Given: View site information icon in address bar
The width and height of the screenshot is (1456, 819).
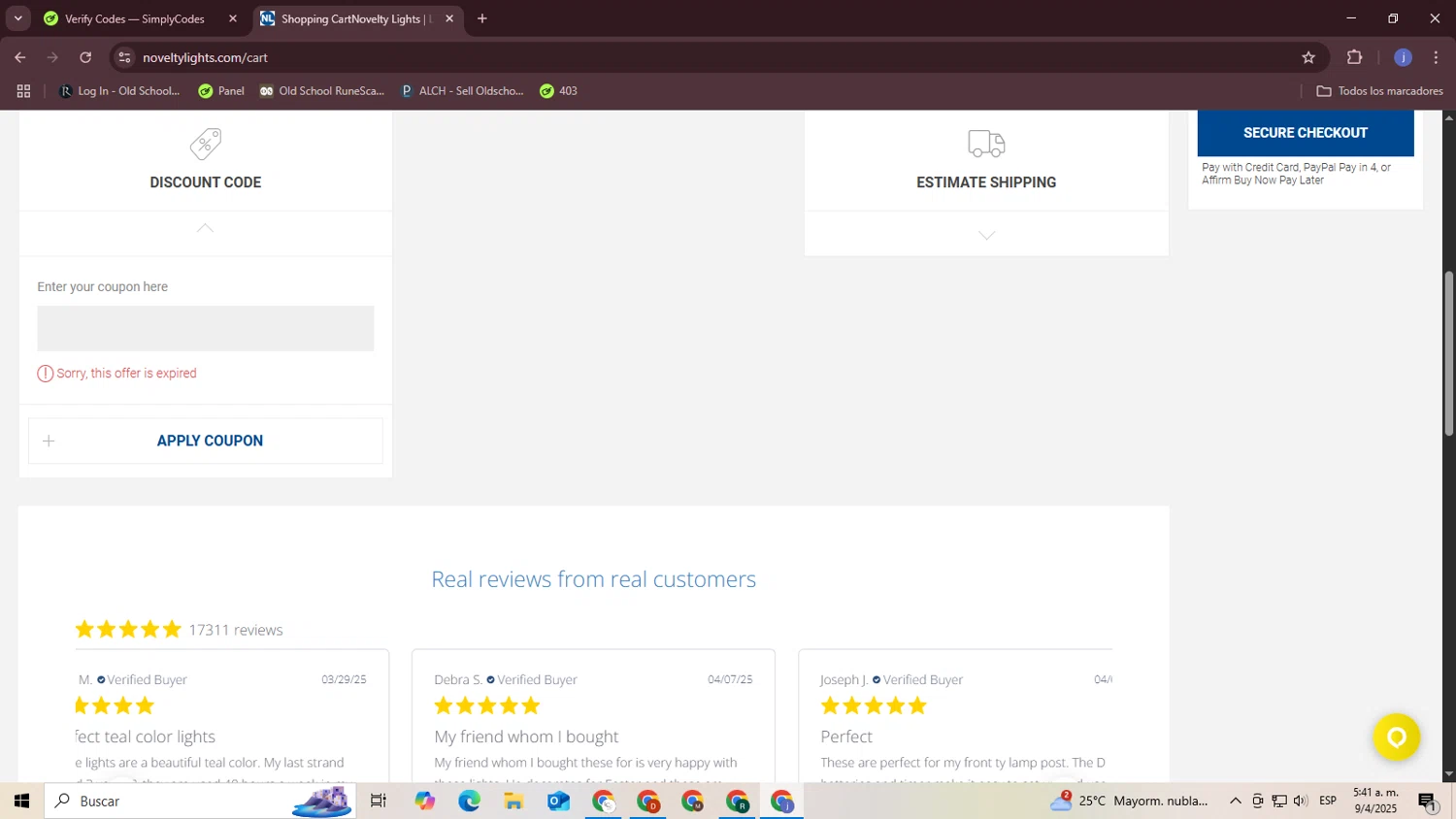Looking at the screenshot, I should (x=124, y=58).
